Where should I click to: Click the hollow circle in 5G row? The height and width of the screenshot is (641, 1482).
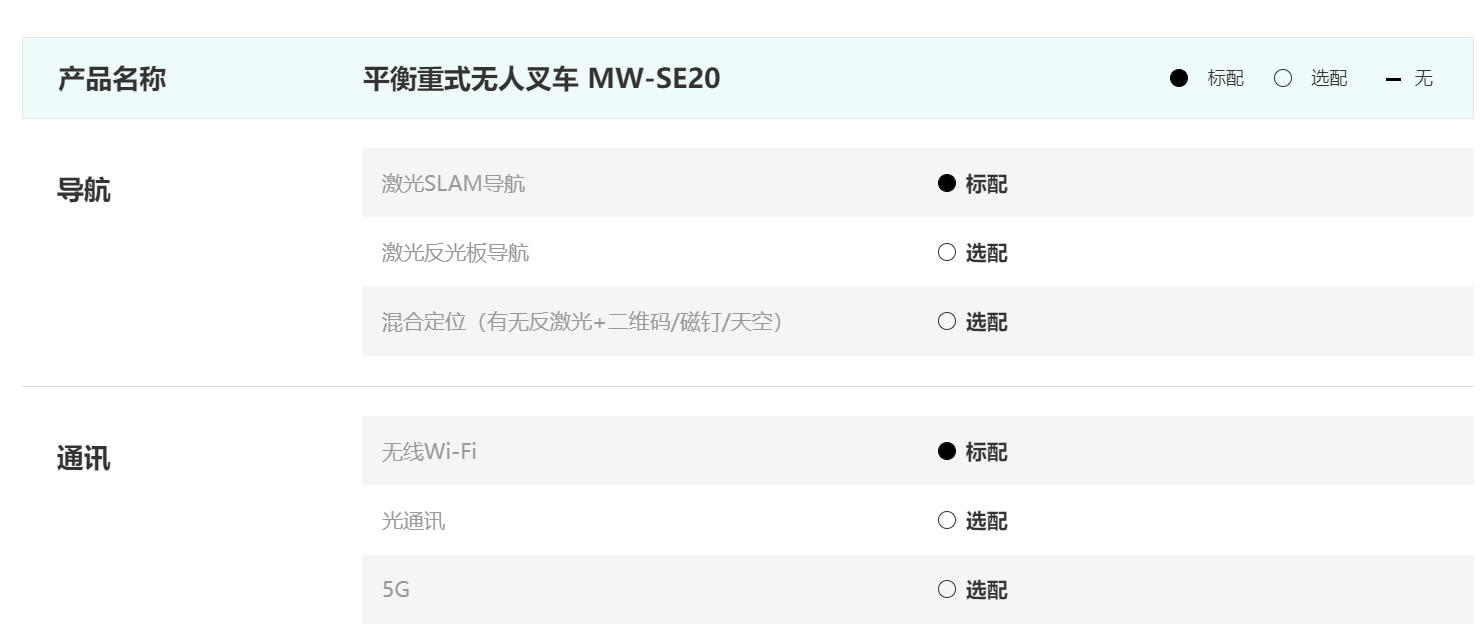point(947,590)
